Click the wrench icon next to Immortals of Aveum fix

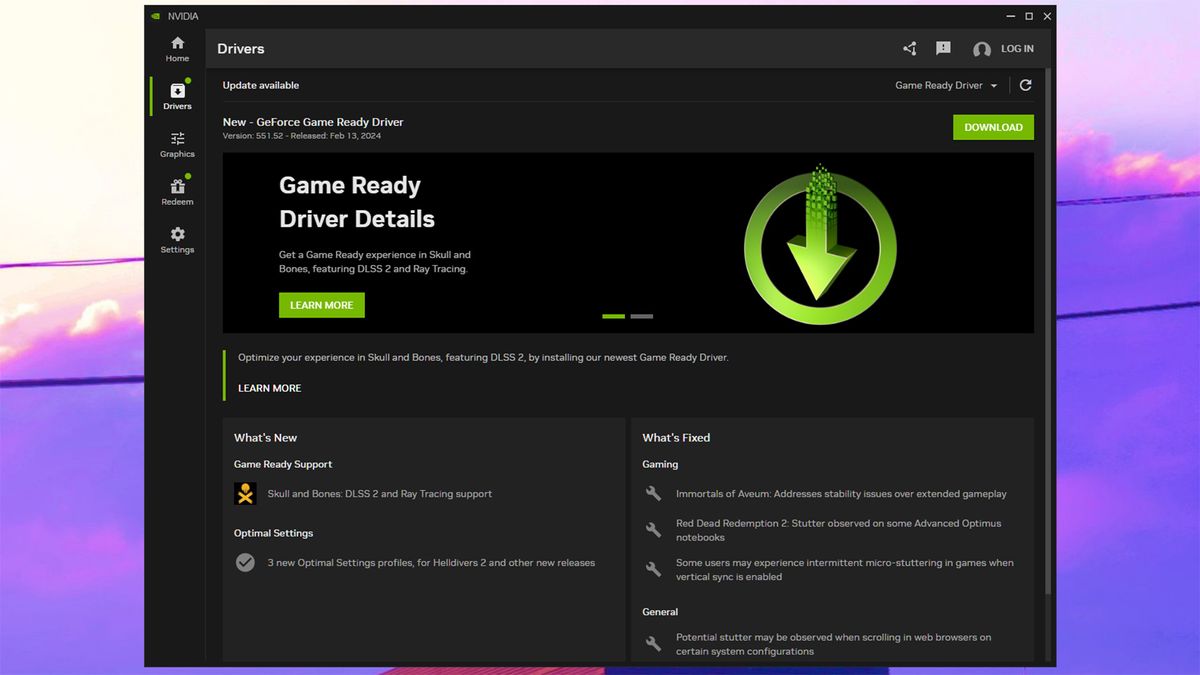[652, 493]
